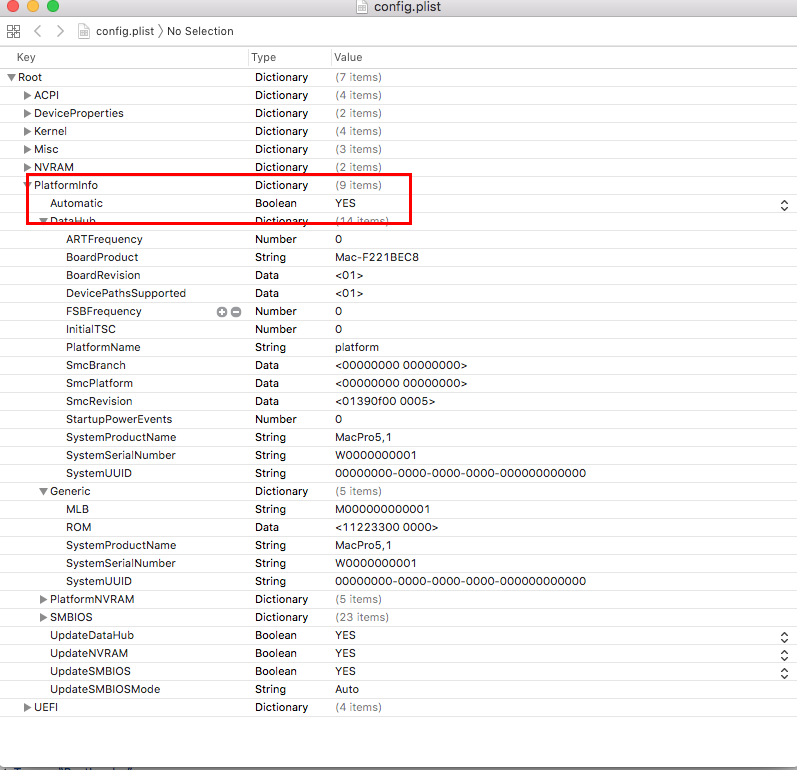797x770 pixels.
Task: Click the config.plist file icon in breadcrumb
Action: pos(84,32)
